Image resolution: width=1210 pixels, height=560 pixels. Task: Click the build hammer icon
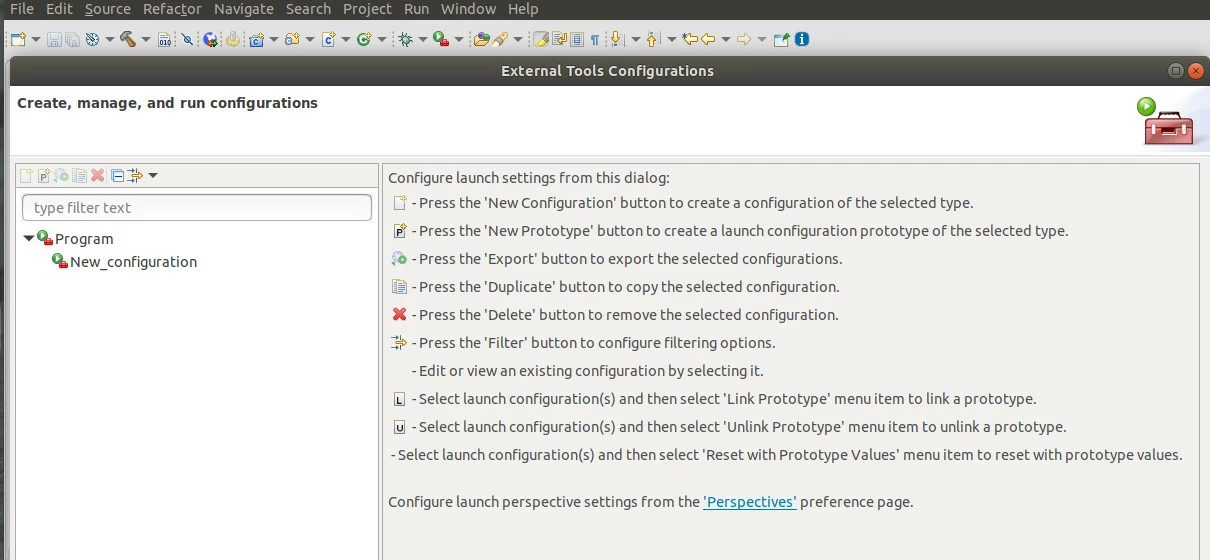[x=127, y=40]
